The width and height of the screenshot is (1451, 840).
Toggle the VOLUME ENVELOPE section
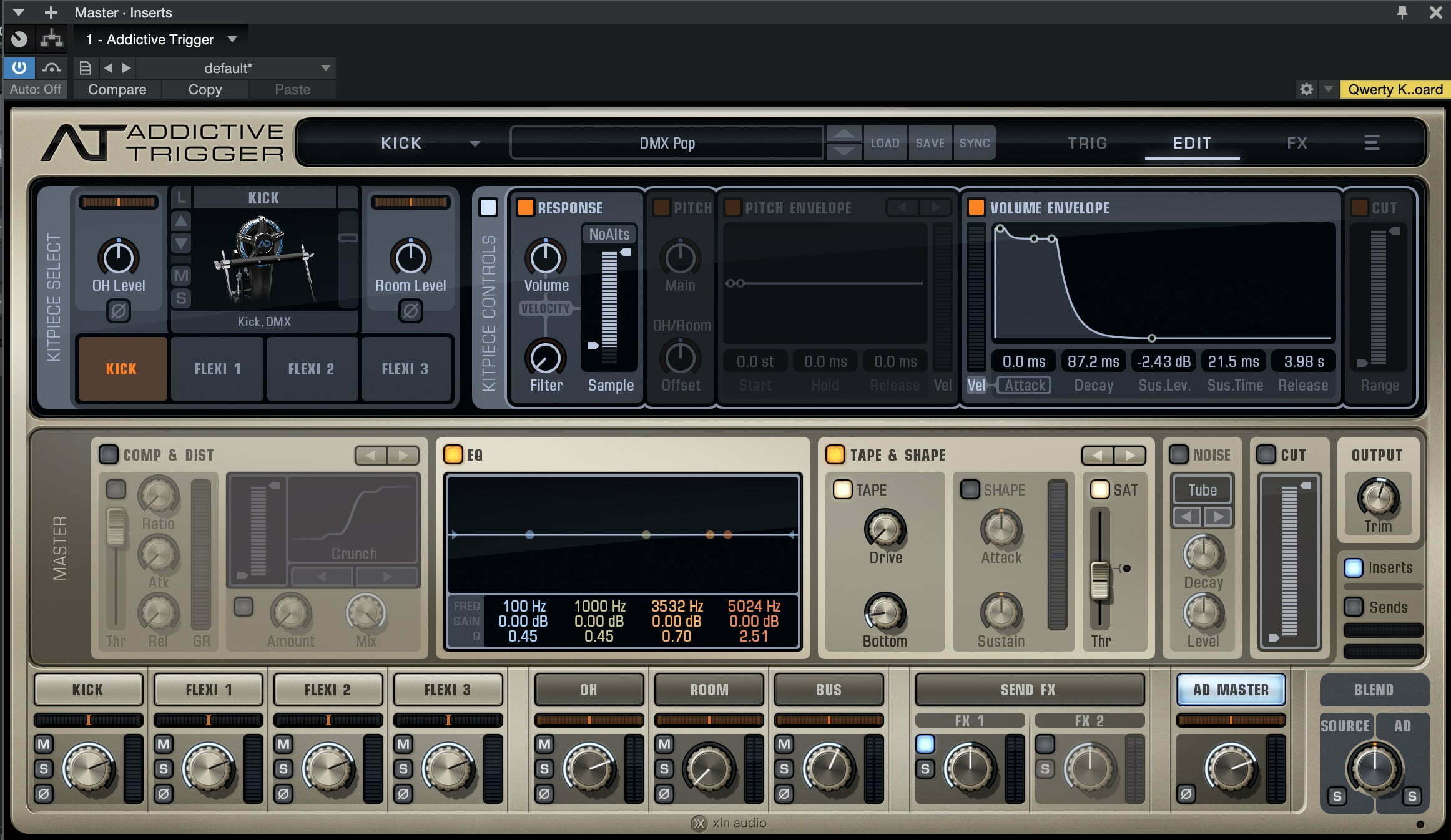pos(976,207)
